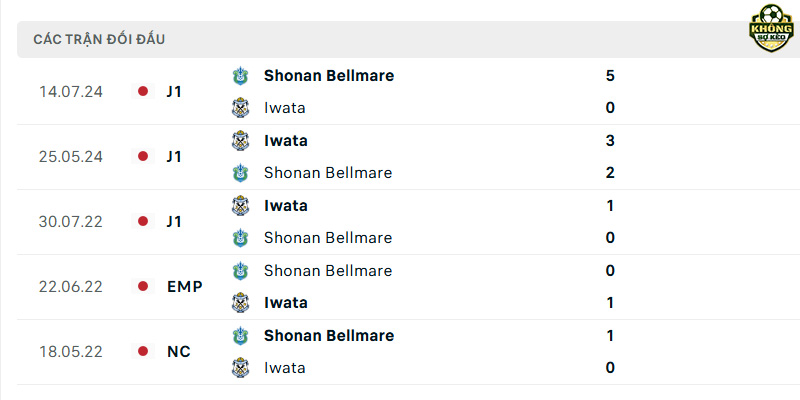Click Shonan Bellmare crest in 30.07.22 match
800x400 pixels.
click(x=240, y=238)
